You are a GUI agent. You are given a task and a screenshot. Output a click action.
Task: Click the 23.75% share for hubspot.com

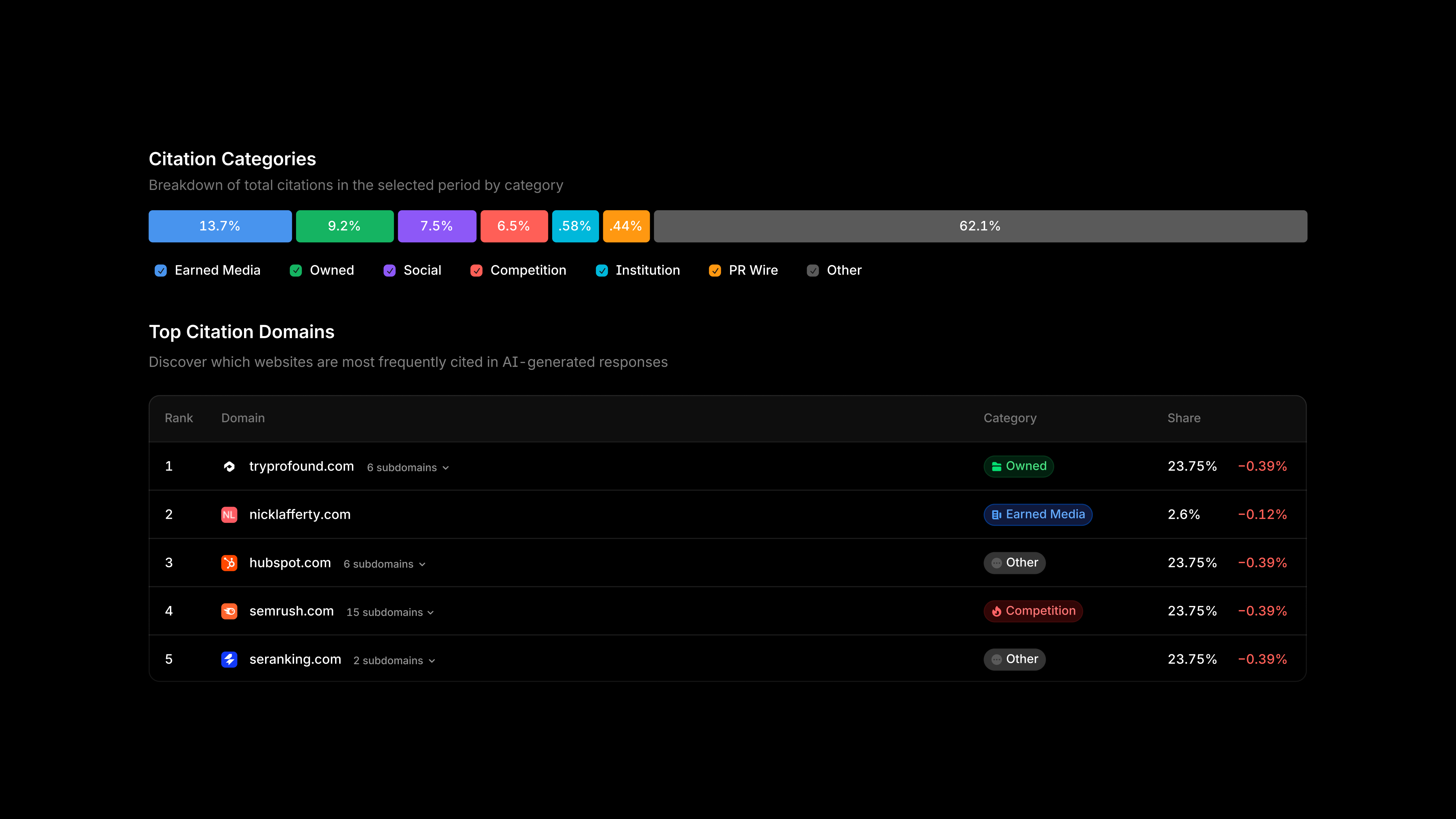pyautogui.click(x=1192, y=563)
